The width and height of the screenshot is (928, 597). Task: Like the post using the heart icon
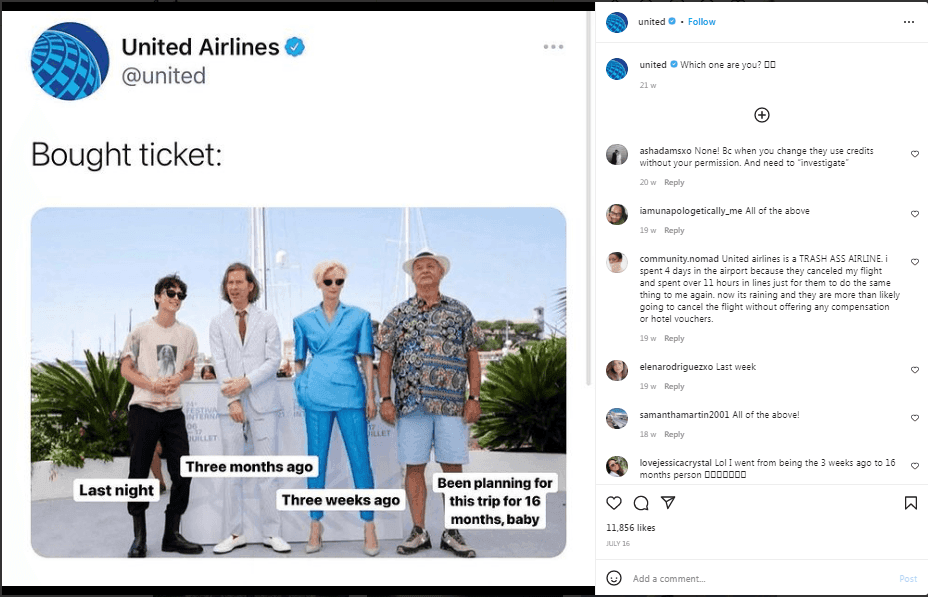coord(614,503)
